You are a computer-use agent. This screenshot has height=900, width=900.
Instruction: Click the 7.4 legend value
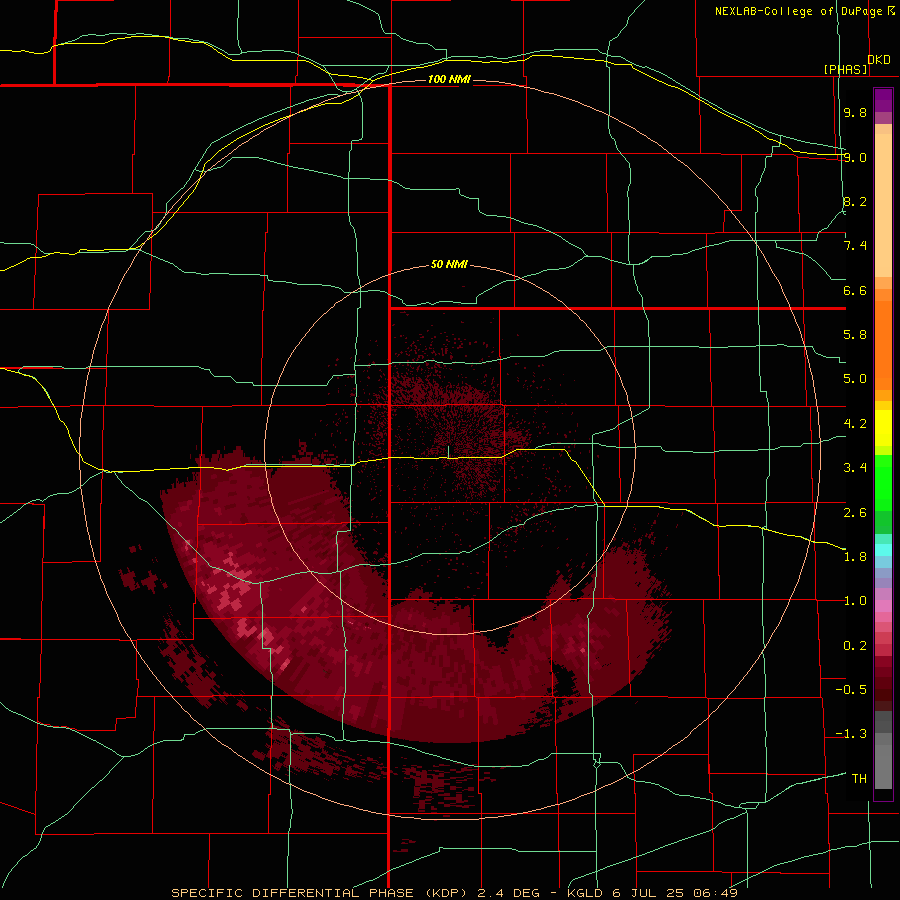[x=855, y=246]
